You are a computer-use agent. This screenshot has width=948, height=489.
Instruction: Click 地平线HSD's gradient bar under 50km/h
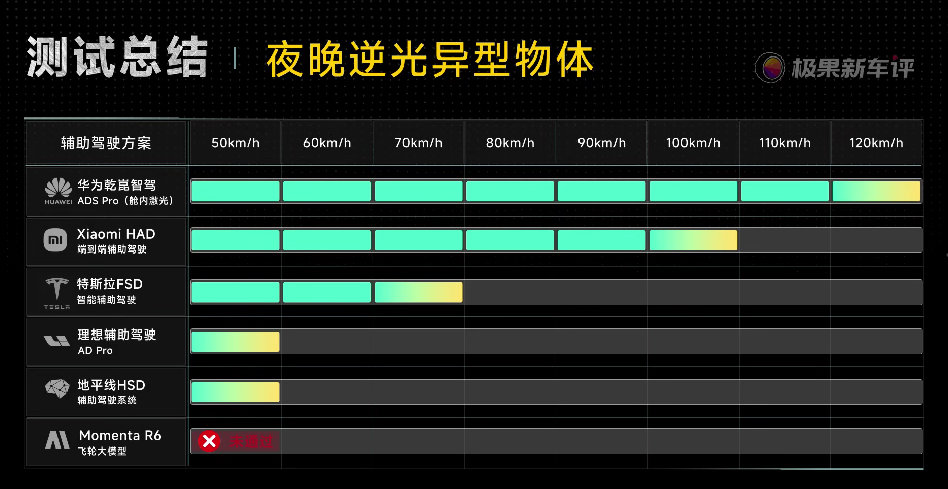(x=235, y=392)
